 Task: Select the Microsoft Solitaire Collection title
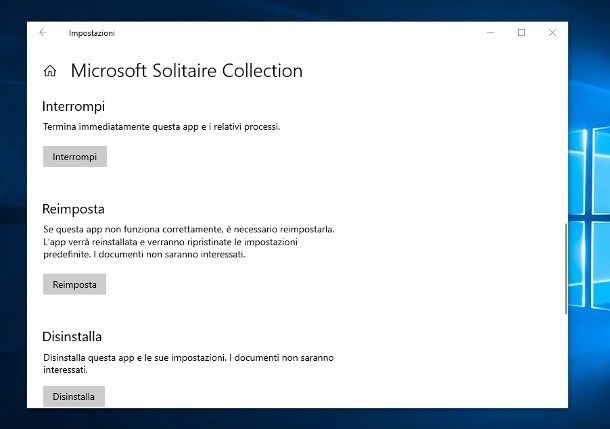point(186,71)
